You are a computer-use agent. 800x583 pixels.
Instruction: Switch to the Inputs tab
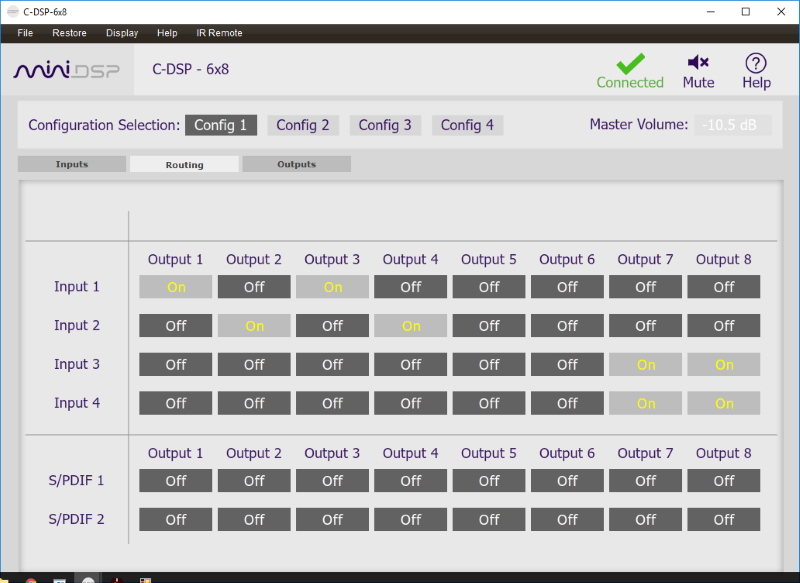click(x=72, y=164)
